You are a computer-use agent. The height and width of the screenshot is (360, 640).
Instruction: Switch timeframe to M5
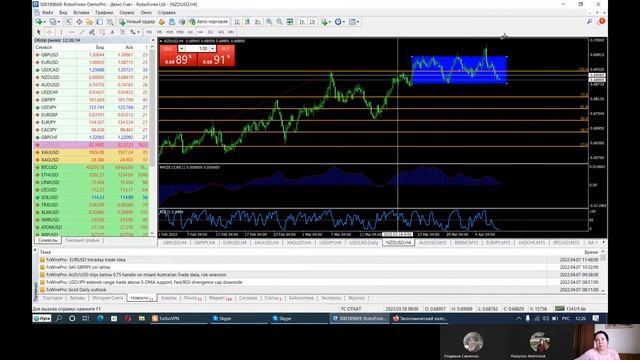tap(160, 31)
